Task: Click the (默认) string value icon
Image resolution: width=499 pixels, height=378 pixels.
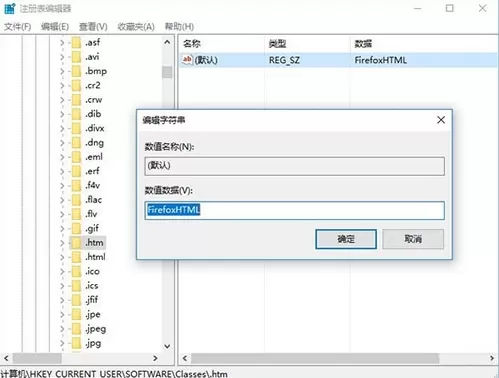Action: point(187,60)
